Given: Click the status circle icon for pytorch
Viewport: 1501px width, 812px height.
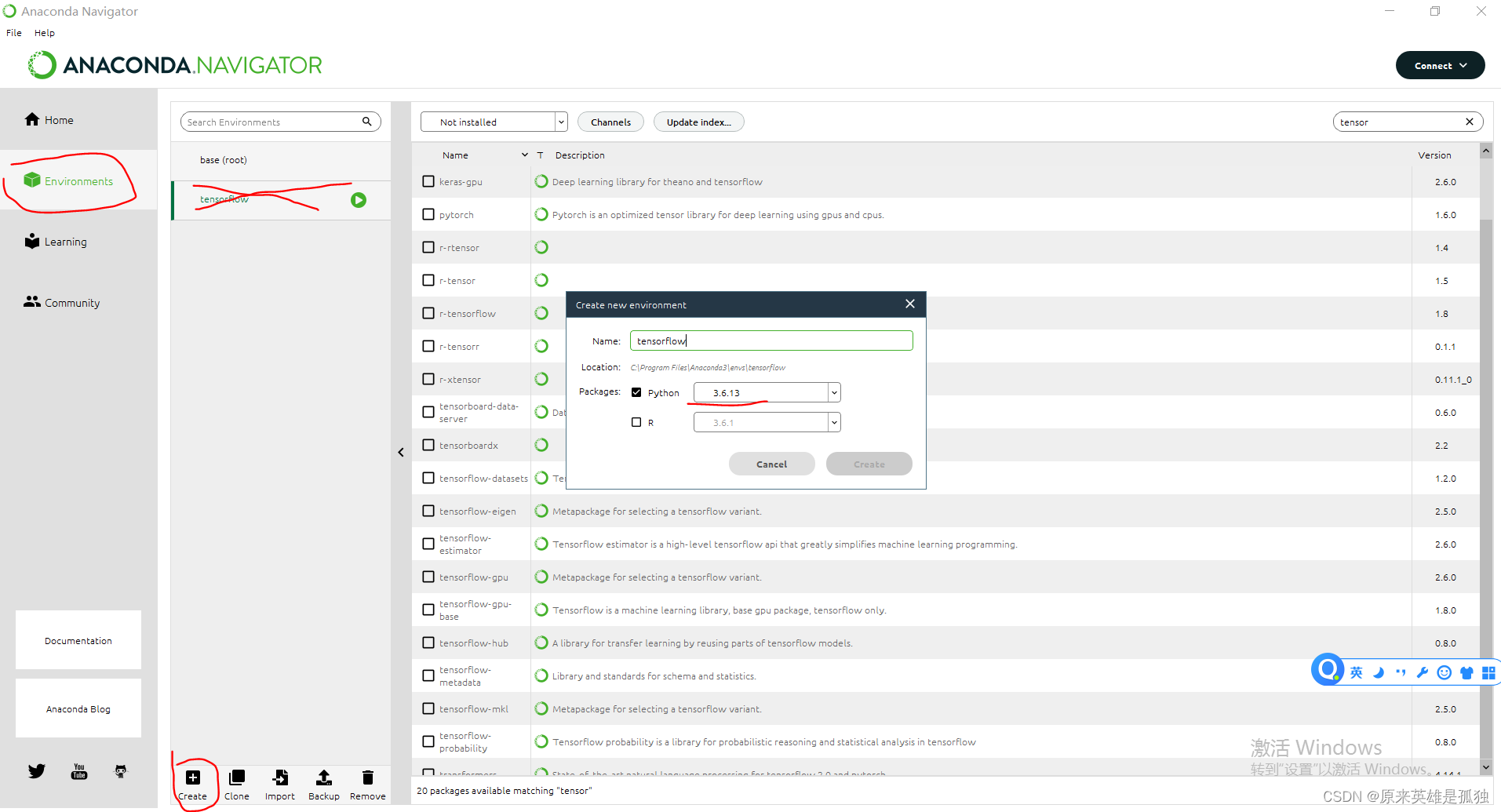Looking at the screenshot, I should 541,214.
